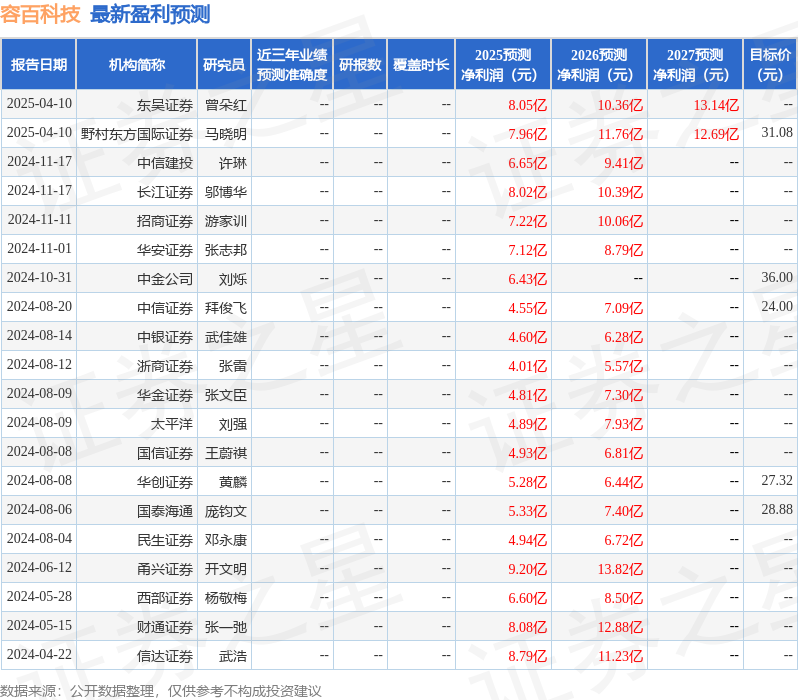This screenshot has height=700, width=798.
Task: Select the 野村东方国际证券 institution cell
Action: (137, 134)
